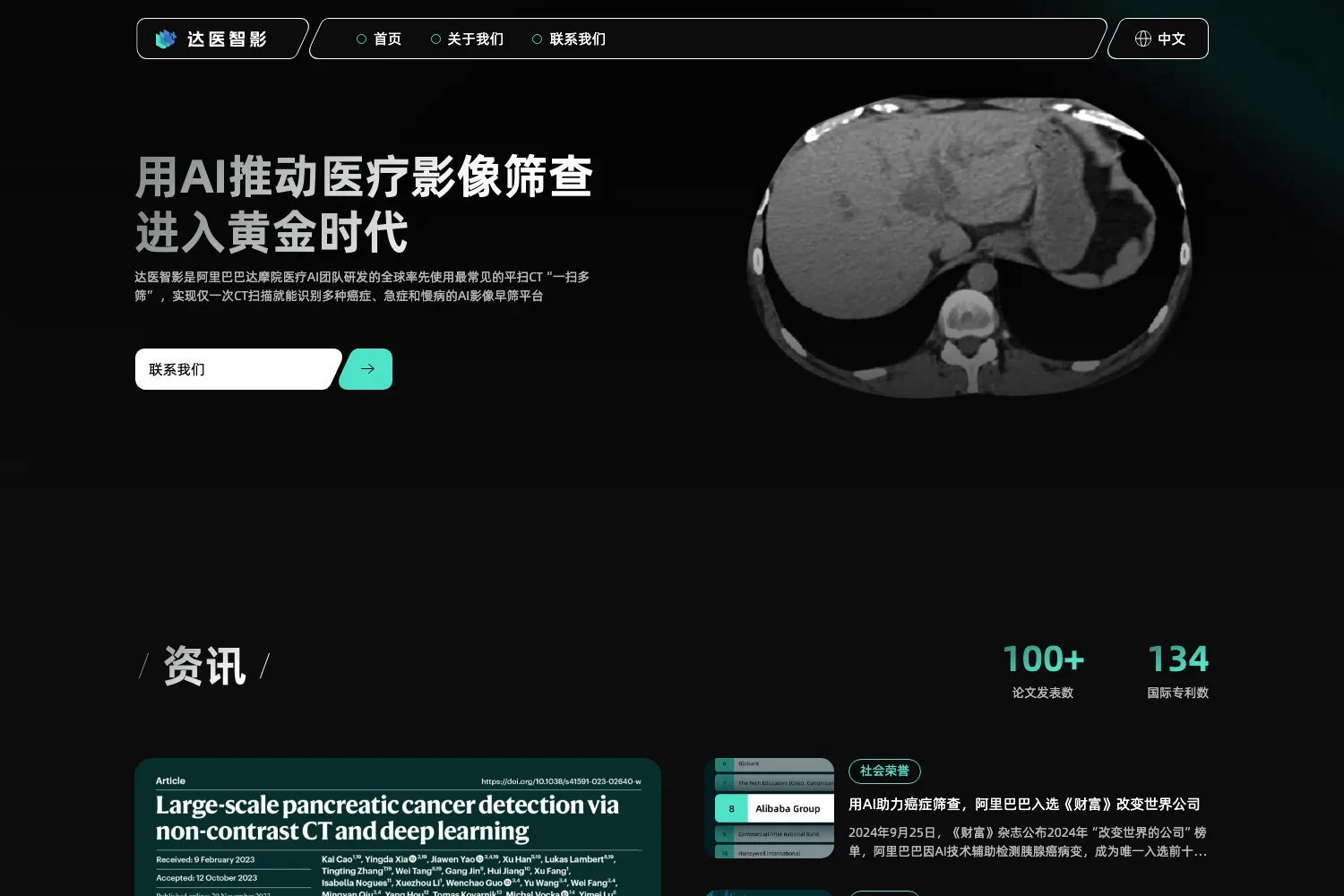This screenshot has width=1344, height=896.
Task: Click the 资讯 section heading
Action: (204, 667)
